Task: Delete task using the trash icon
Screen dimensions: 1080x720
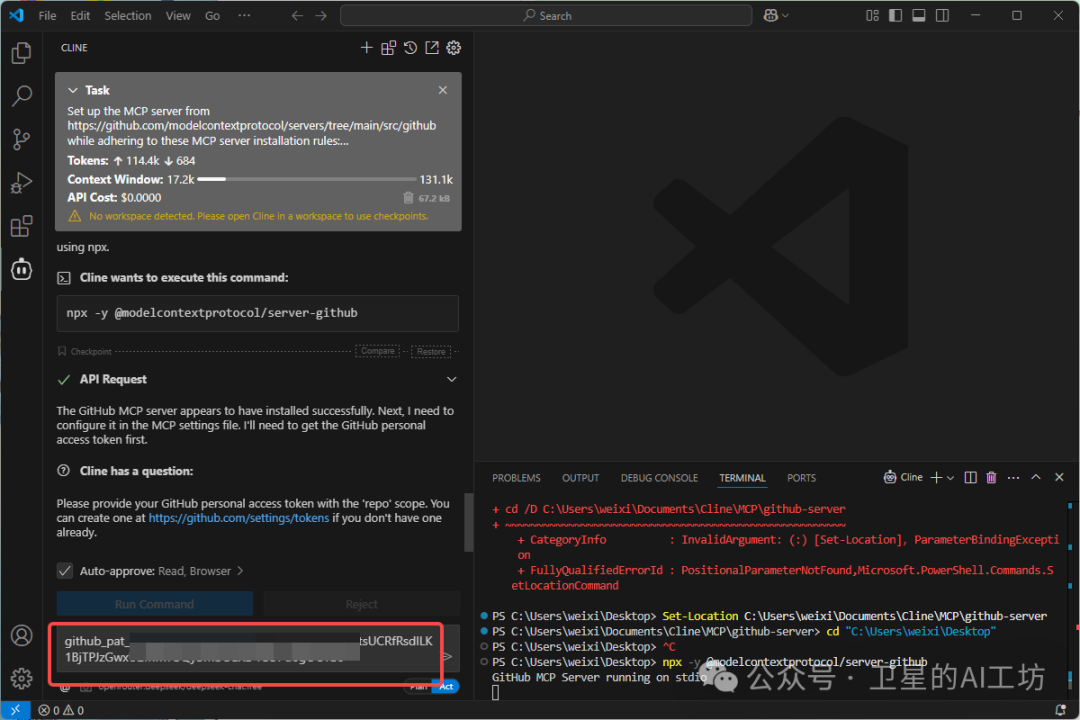Action: (408, 198)
